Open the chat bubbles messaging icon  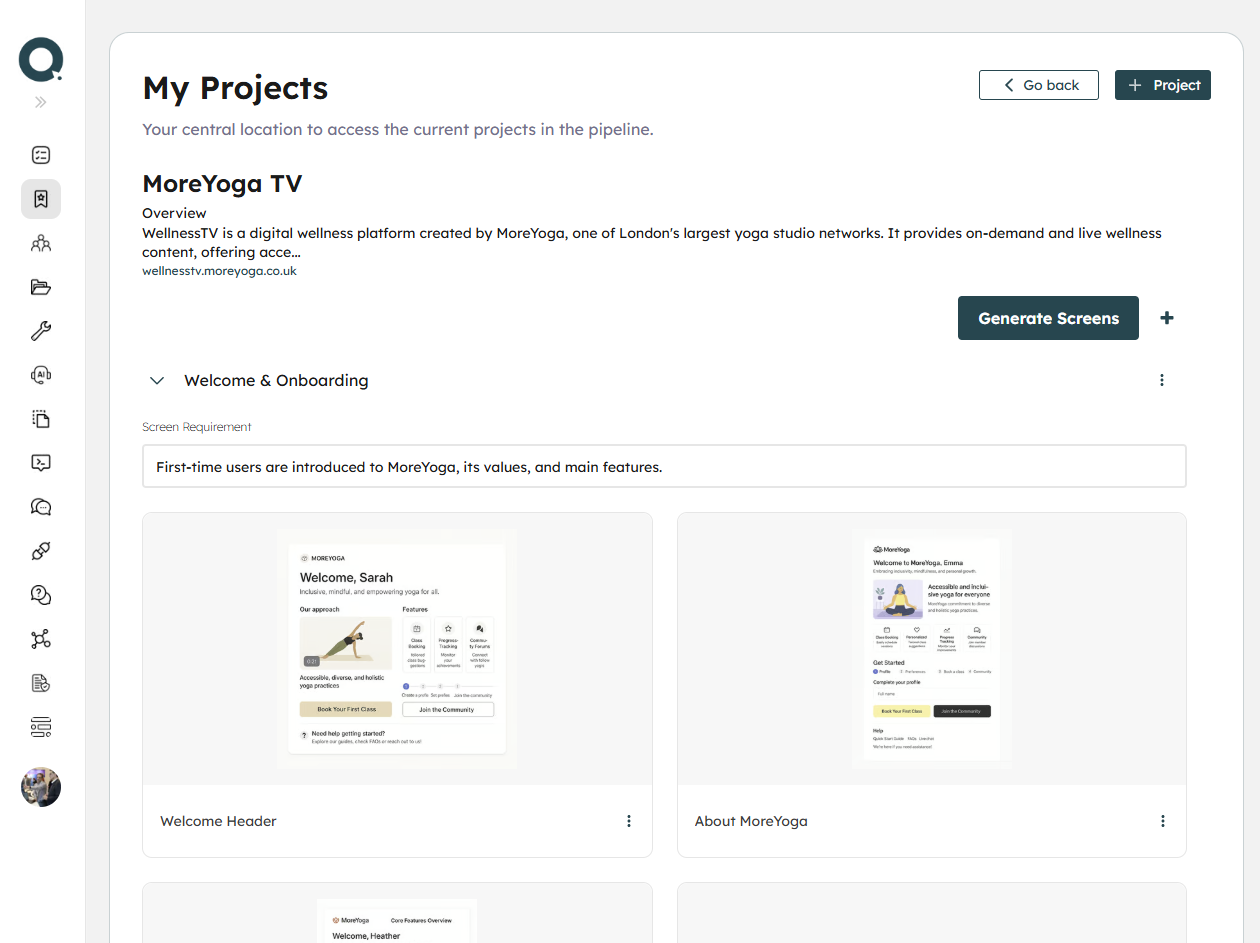coord(40,506)
